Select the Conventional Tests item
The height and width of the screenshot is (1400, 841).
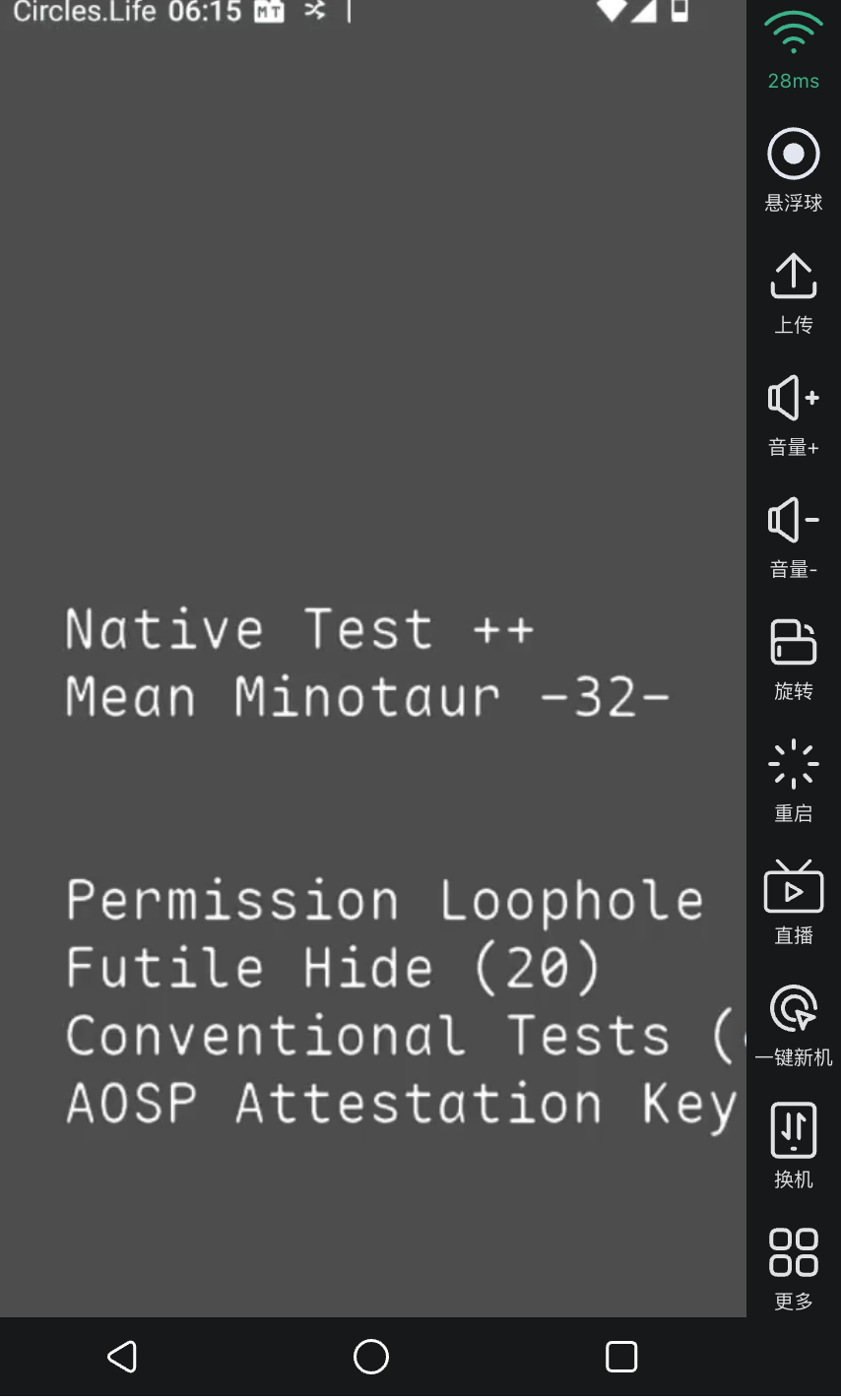[394, 1036]
